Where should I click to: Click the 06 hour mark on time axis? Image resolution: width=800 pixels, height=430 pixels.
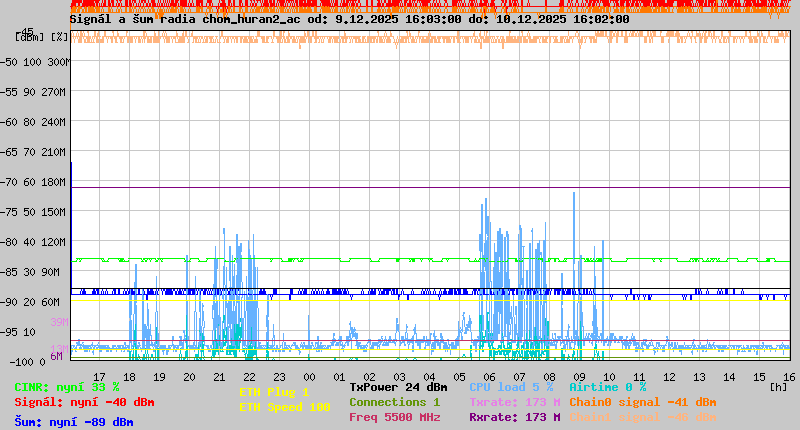pos(489,376)
